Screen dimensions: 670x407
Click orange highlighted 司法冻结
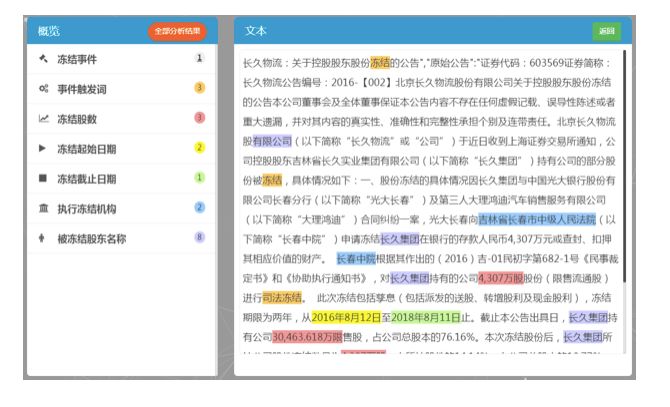282,298
